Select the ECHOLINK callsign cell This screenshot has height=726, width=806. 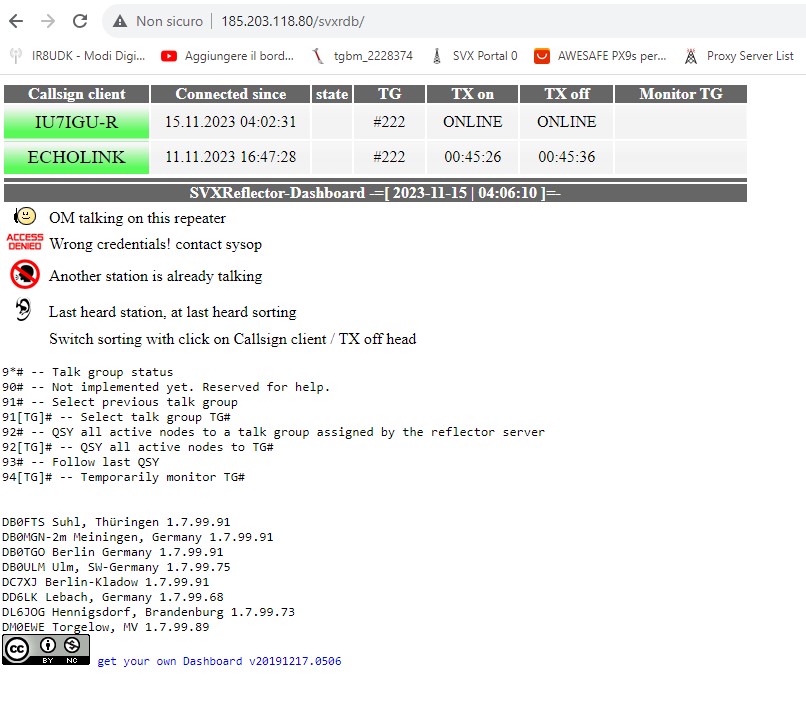(x=77, y=157)
